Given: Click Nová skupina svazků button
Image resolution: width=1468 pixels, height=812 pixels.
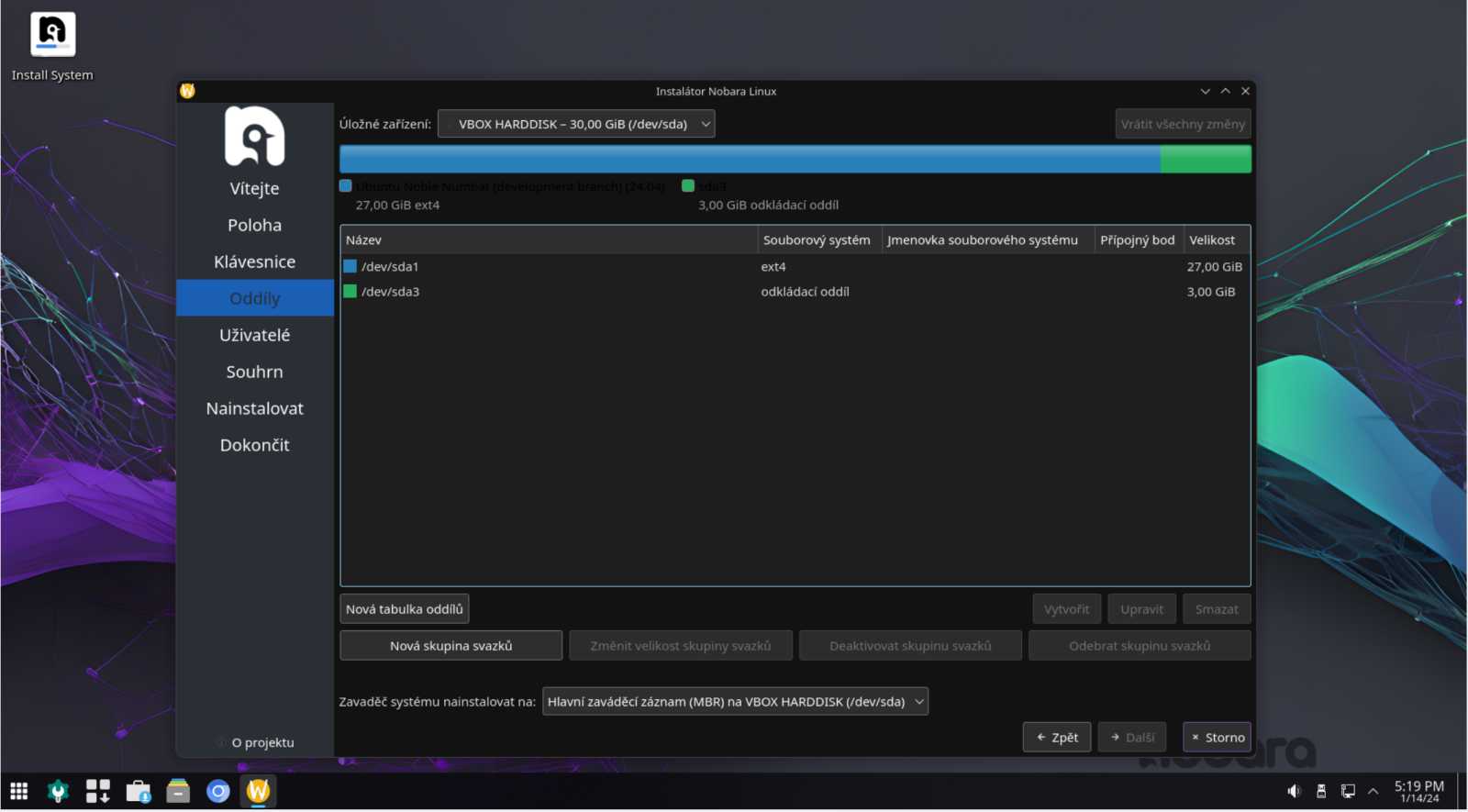Looking at the screenshot, I should 450,646.
